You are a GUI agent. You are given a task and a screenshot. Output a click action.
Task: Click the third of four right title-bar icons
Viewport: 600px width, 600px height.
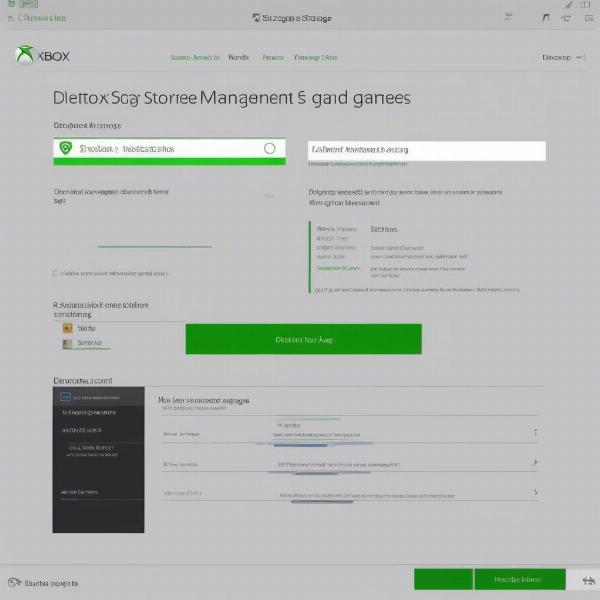coord(566,18)
